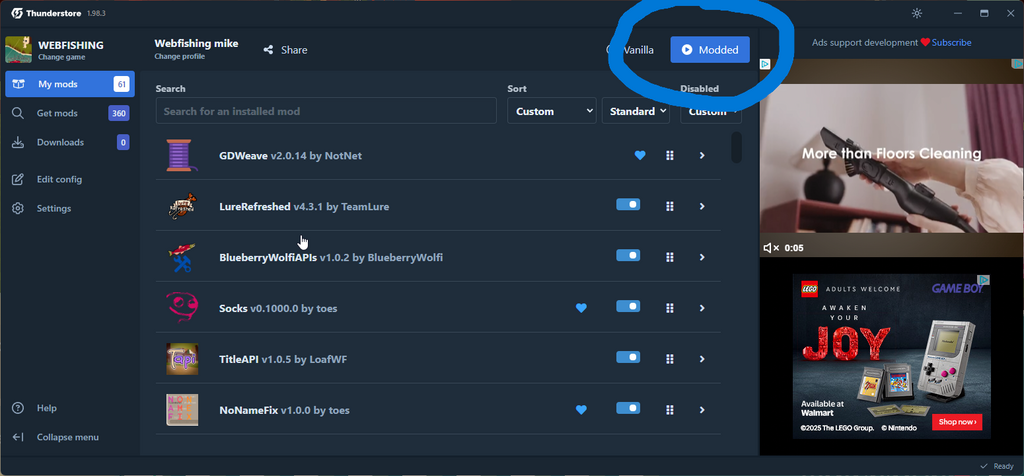The width and height of the screenshot is (1024, 476).
Task: Click the heart icon next to Socks
Action: click(x=581, y=308)
